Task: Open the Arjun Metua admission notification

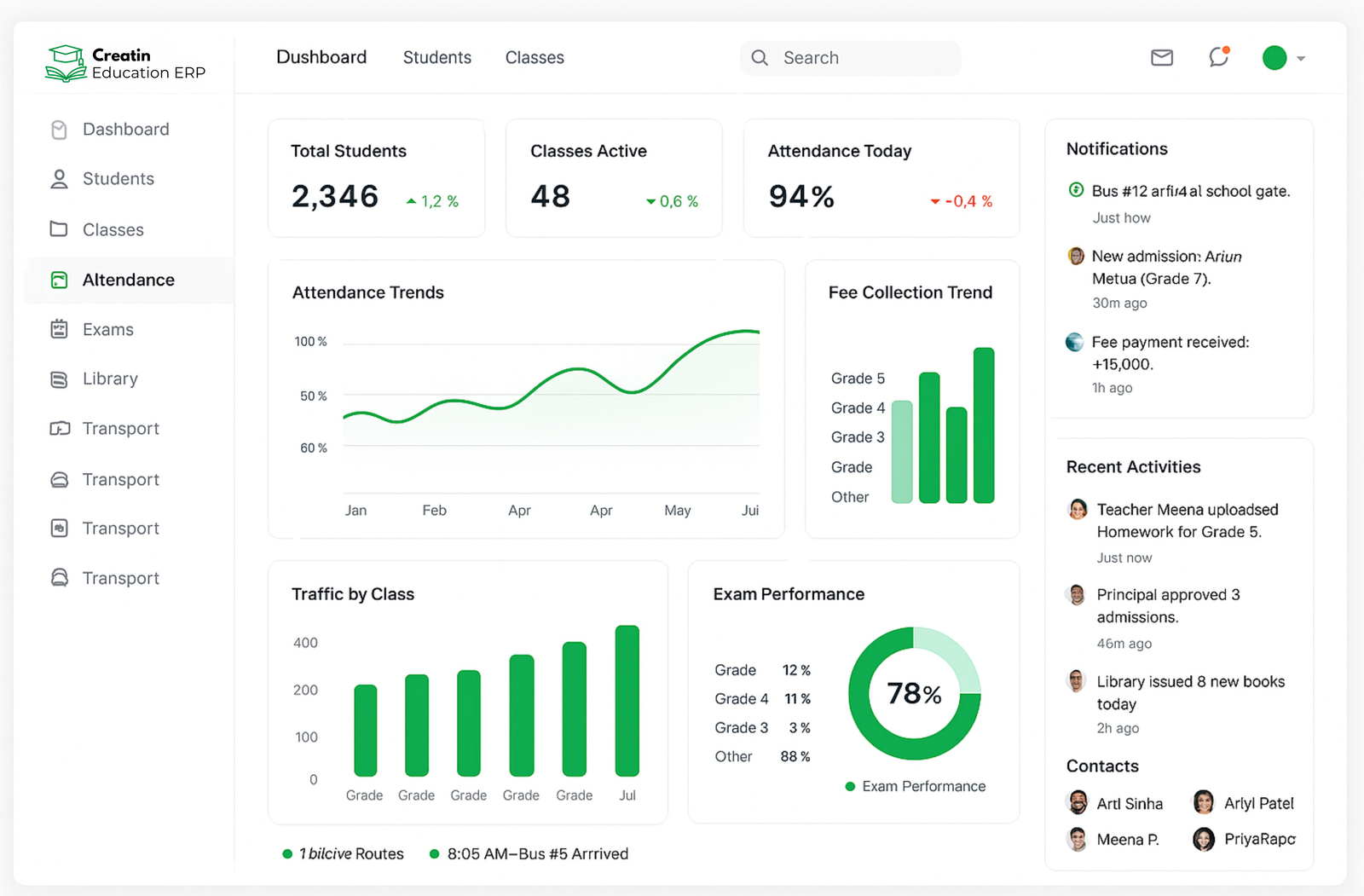Action: pyautogui.click(x=1166, y=268)
